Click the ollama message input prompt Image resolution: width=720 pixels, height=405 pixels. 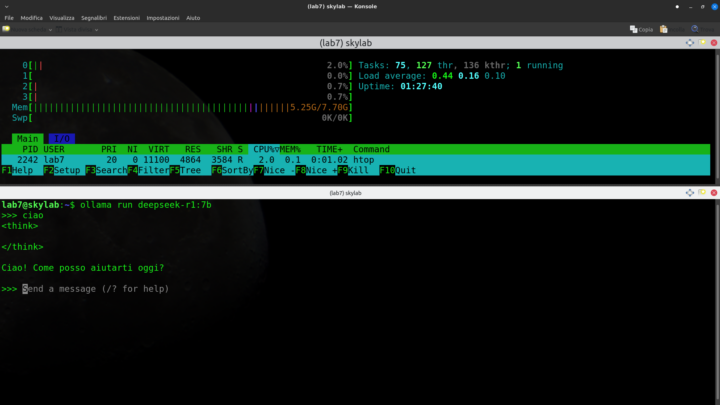coord(95,289)
